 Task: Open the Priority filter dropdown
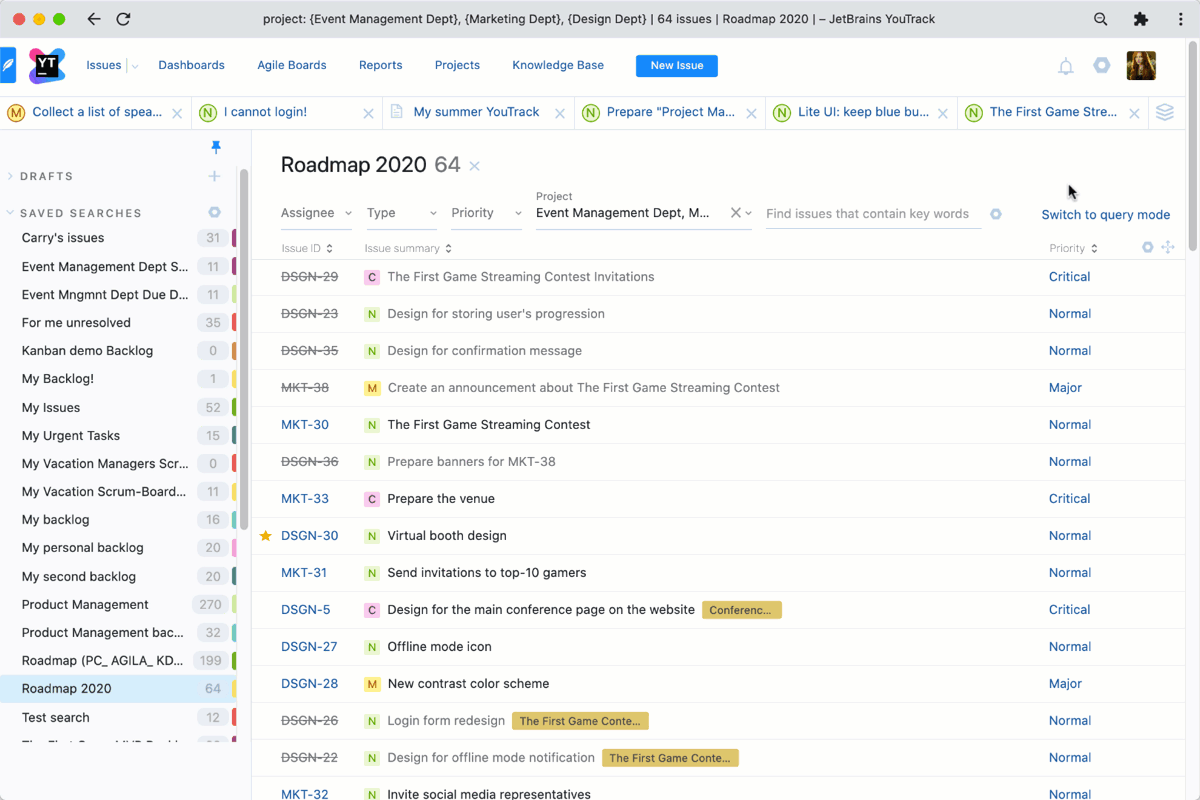coord(487,213)
